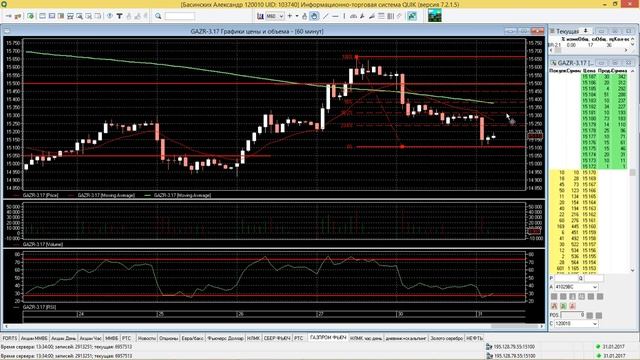Click the date marker 30 on time axis
Viewport: 640px width, 360px height.
tap(400, 314)
